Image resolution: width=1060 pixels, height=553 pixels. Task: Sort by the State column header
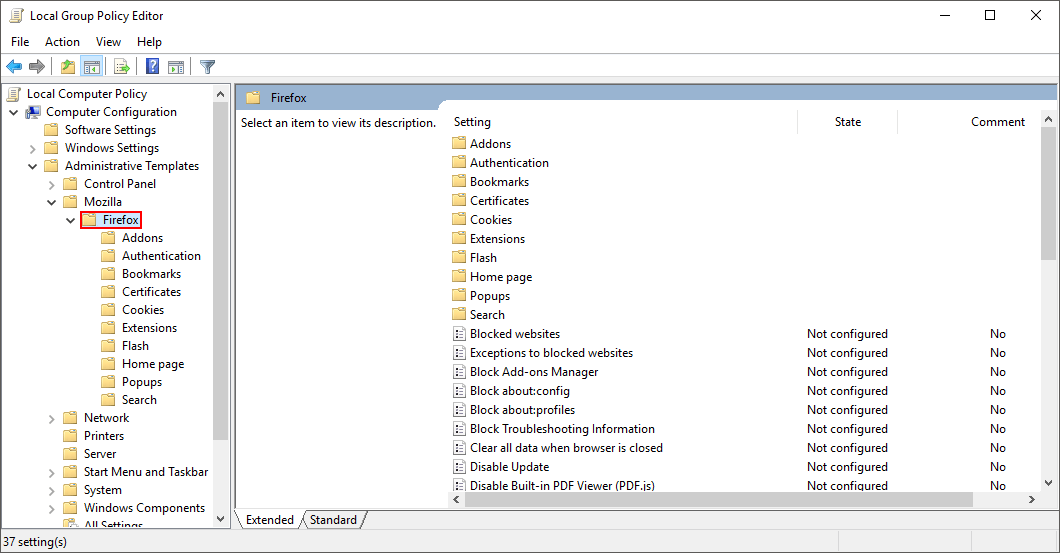[848, 122]
